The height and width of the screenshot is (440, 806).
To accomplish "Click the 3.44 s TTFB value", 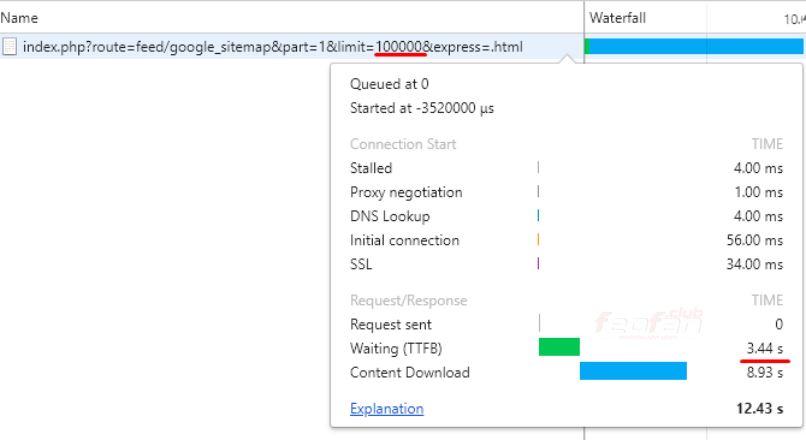I will click(x=765, y=348).
